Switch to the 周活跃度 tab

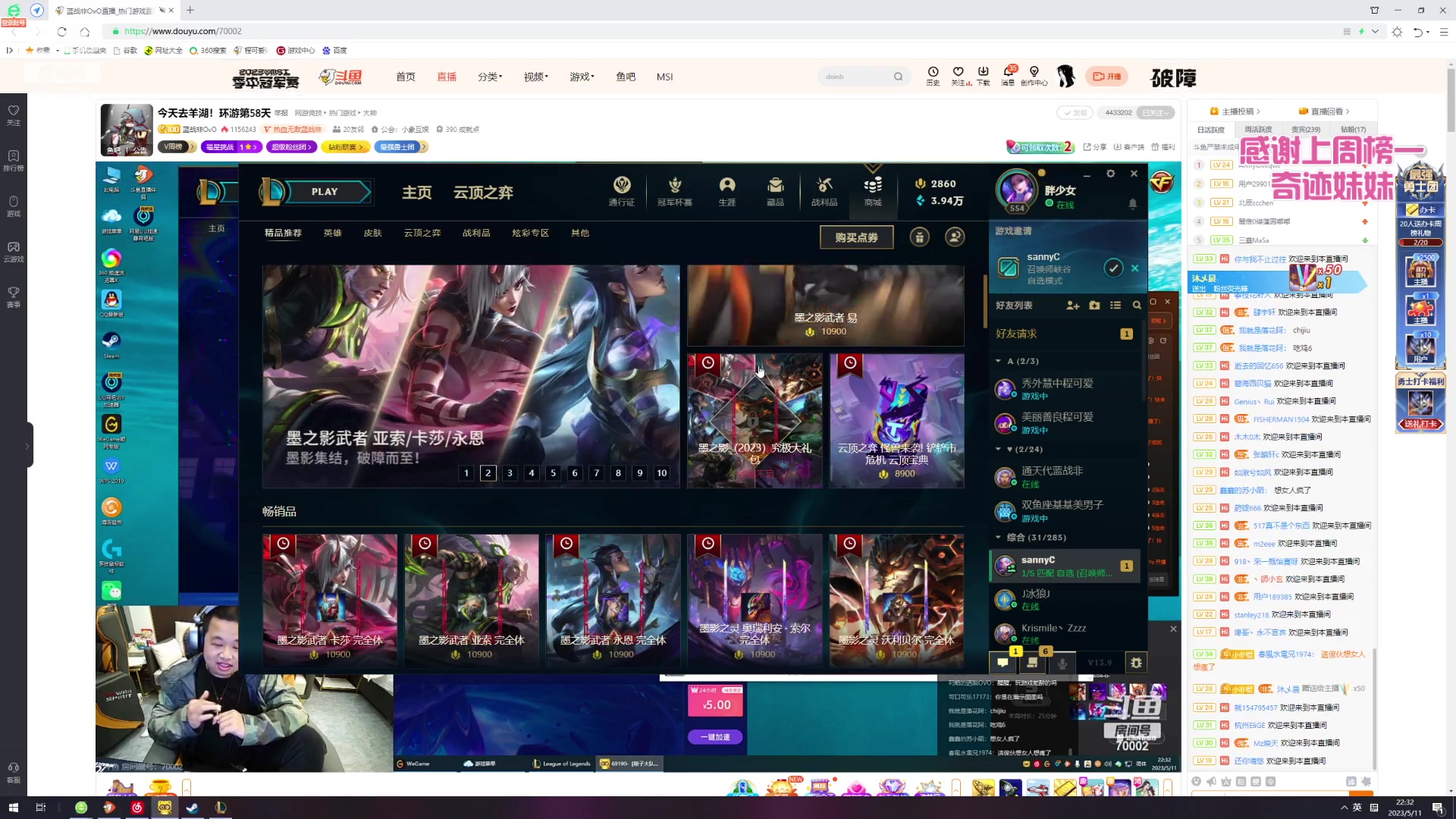1257,129
